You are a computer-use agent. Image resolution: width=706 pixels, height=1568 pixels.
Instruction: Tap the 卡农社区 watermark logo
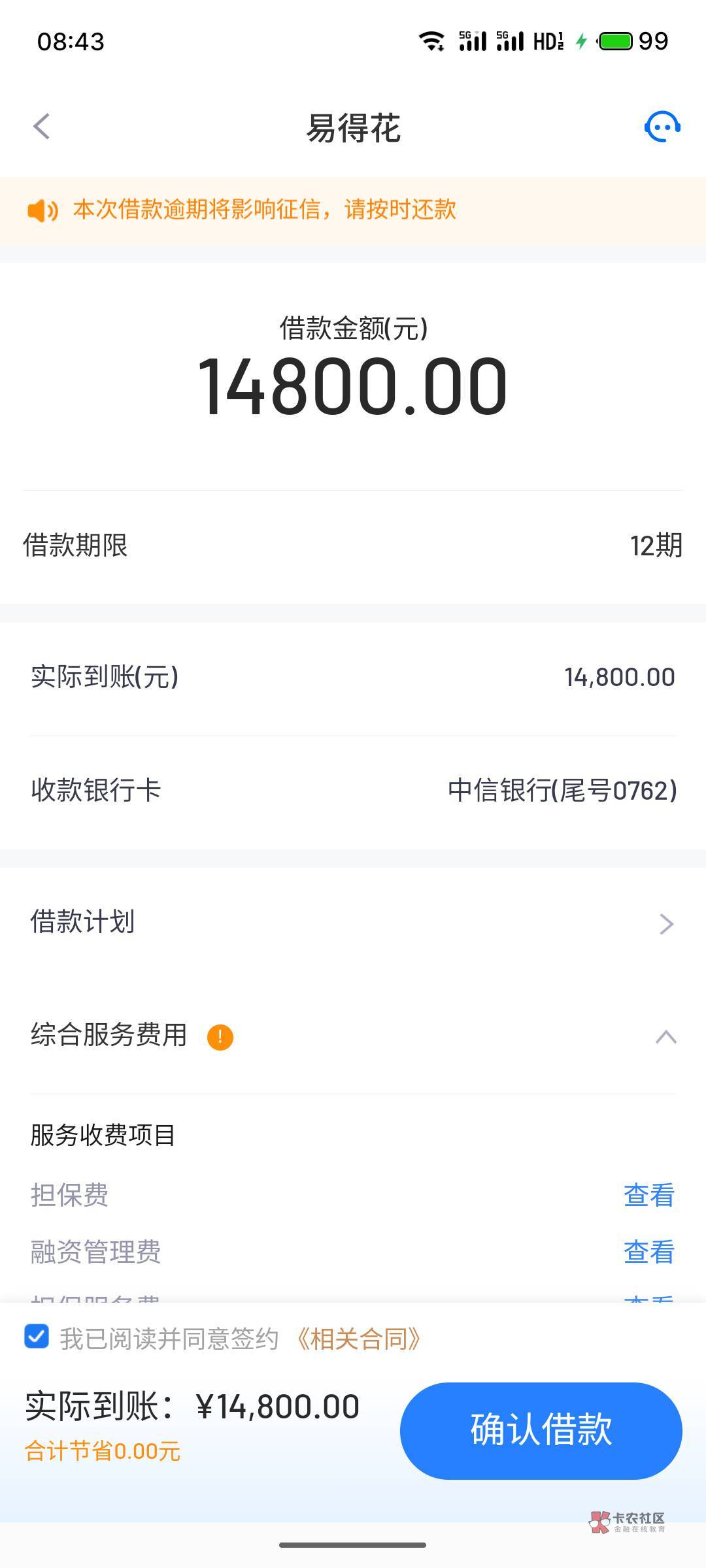[626, 1522]
